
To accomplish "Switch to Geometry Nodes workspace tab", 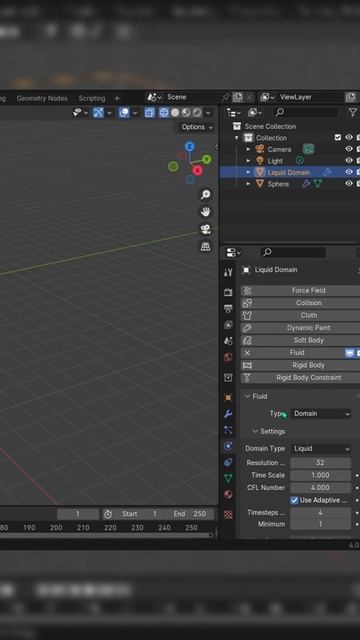I will coord(42,98).
